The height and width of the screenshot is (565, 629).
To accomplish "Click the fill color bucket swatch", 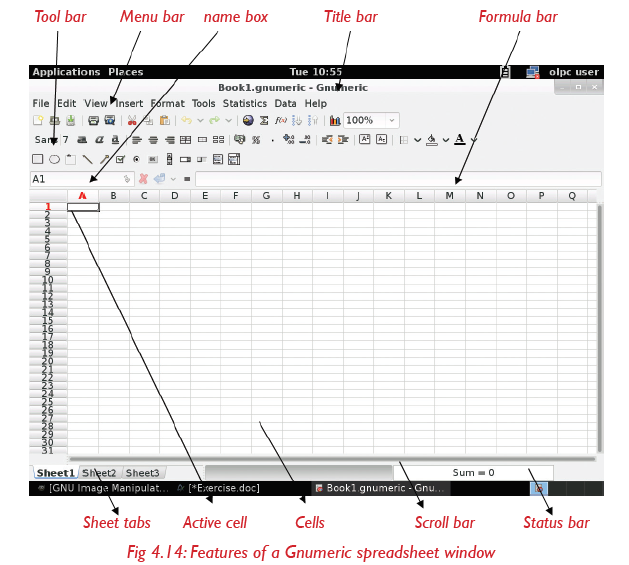I will pyautogui.click(x=432, y=140).
